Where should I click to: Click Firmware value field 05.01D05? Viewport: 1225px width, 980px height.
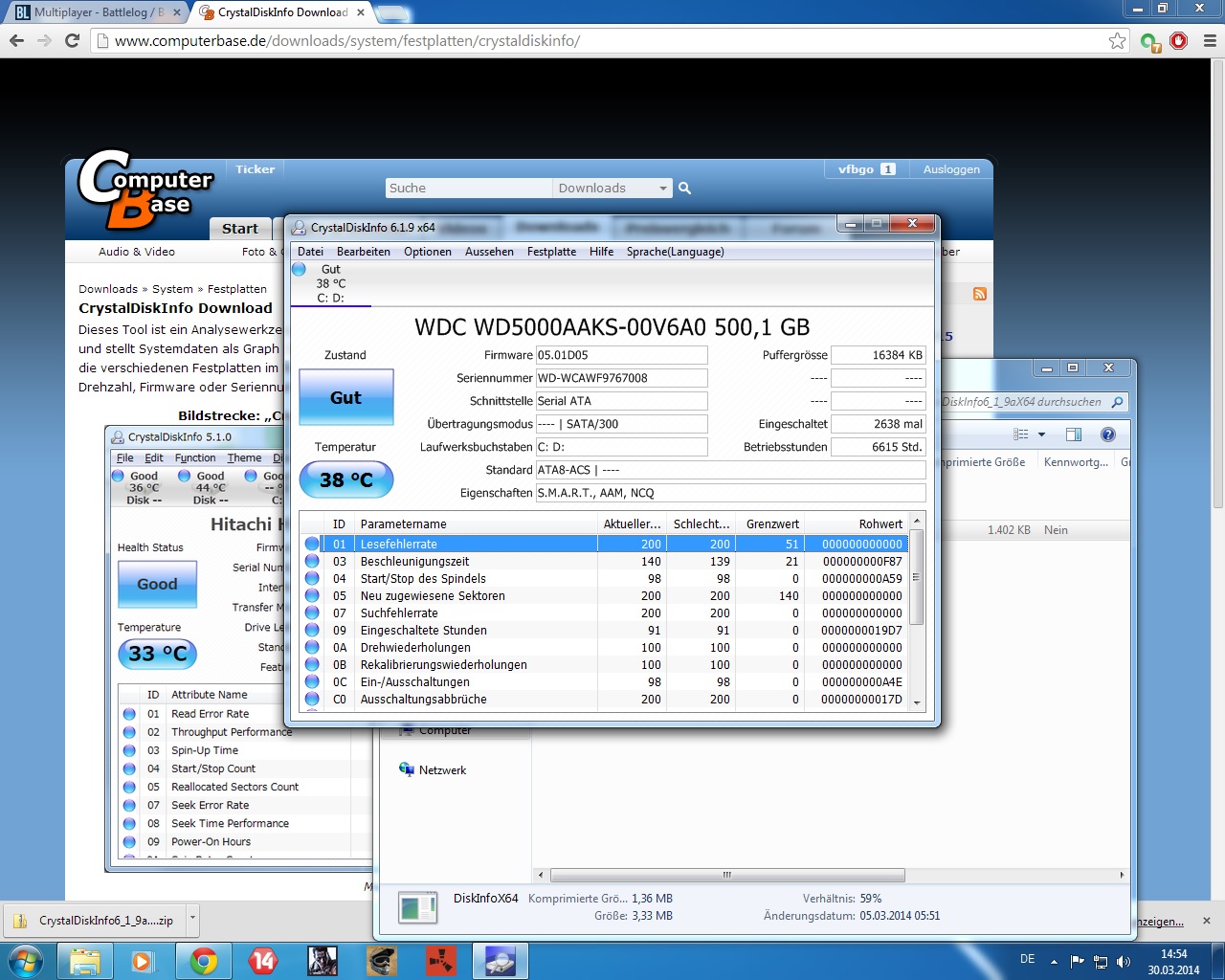[621, 355]
